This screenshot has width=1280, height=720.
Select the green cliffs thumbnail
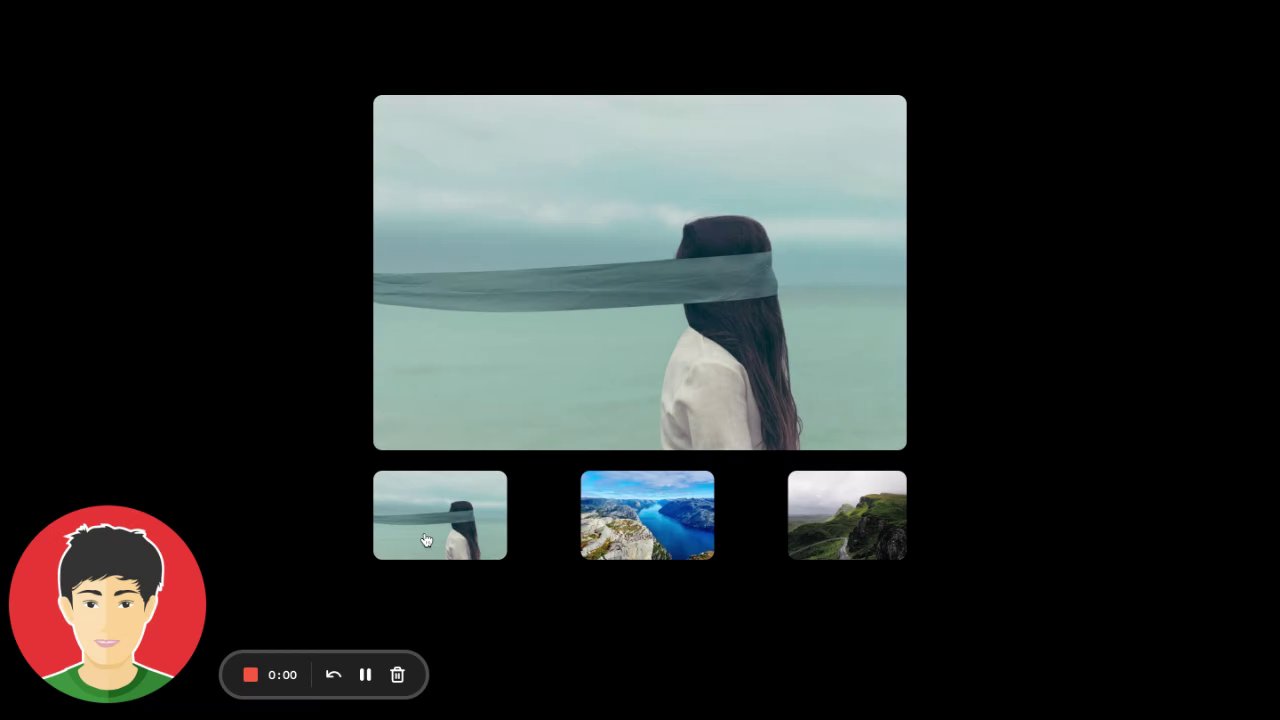click(847, 515)
